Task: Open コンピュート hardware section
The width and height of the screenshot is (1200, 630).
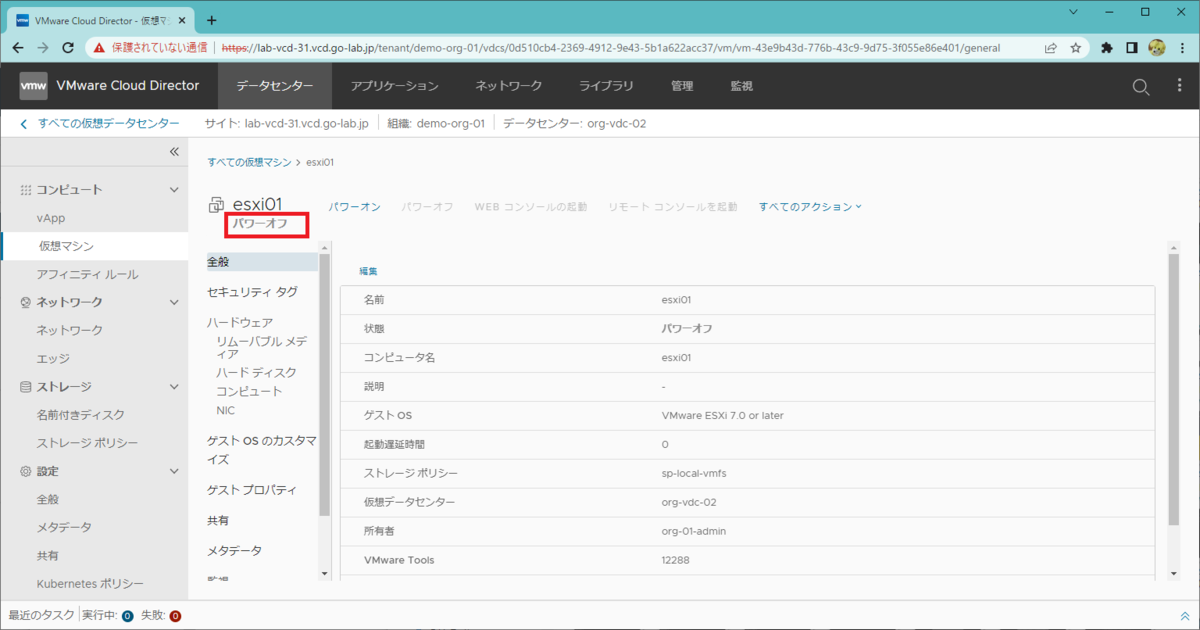Action: (249, 391)
